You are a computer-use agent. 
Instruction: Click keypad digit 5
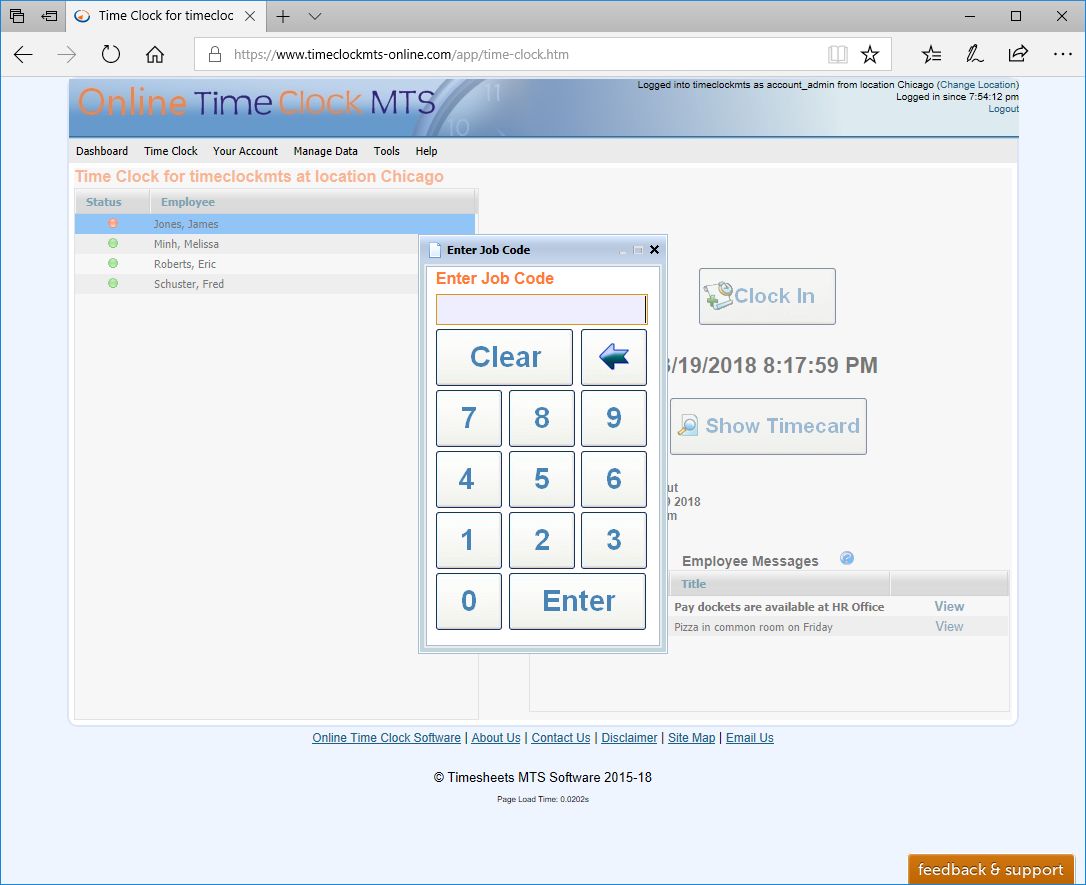click(x=542, y=479)
